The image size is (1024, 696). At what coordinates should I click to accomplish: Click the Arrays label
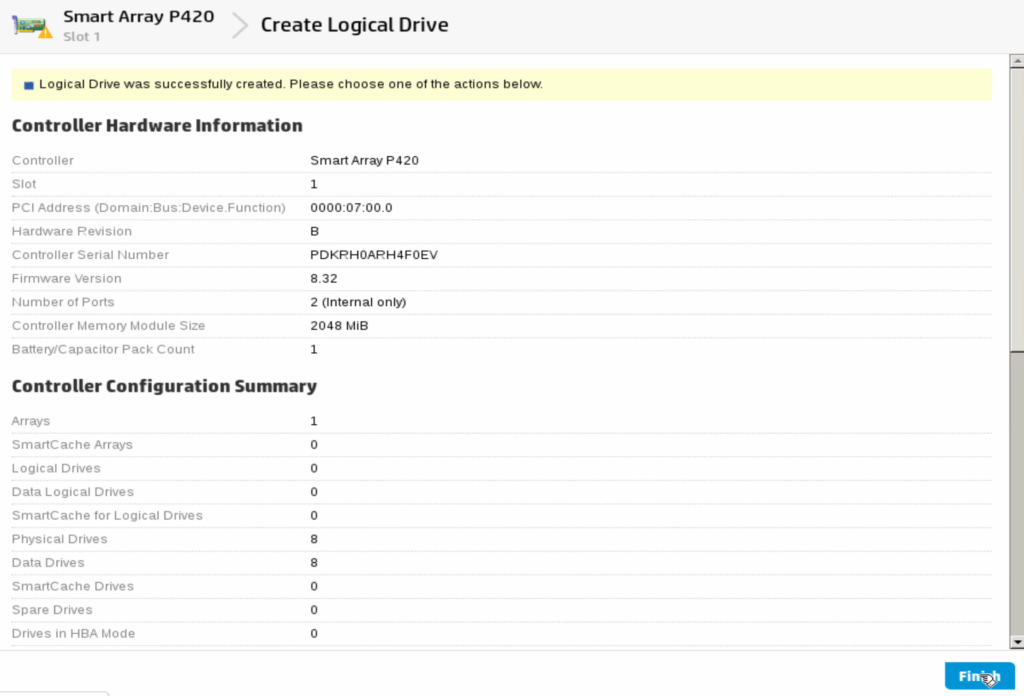click(31, 421)
